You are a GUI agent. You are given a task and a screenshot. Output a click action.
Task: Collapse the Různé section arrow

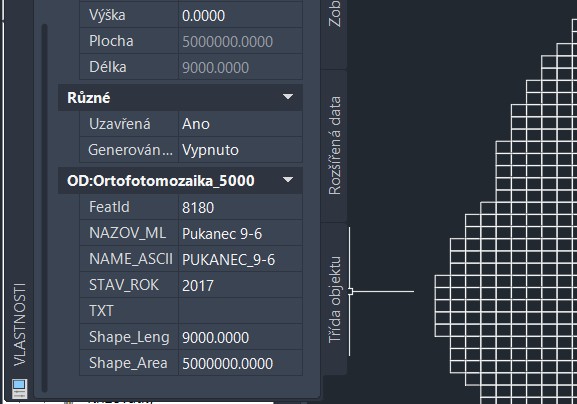[x=288, y=97]
